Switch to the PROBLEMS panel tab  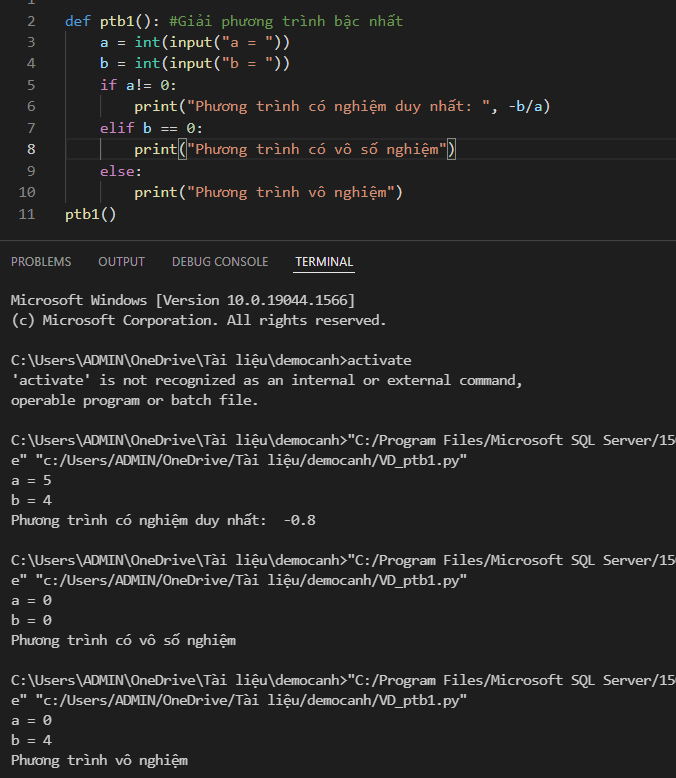[41, 261]
